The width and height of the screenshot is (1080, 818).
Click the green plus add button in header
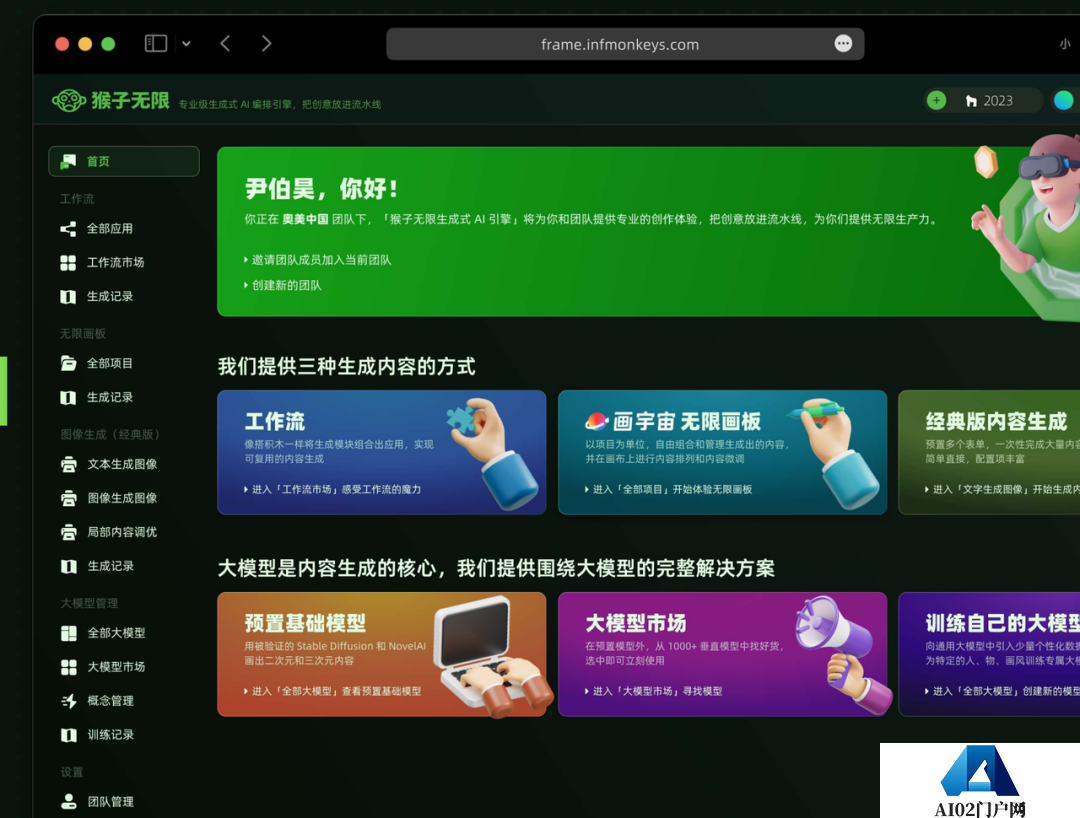pos(936,101)
